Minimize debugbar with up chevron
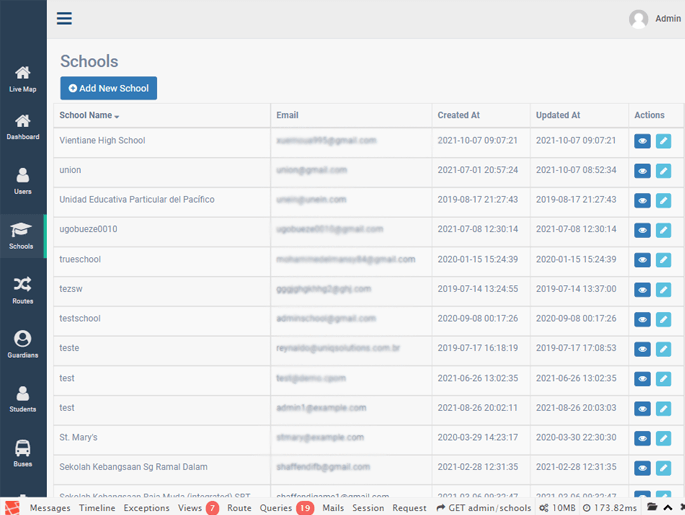 click(668, 508)
